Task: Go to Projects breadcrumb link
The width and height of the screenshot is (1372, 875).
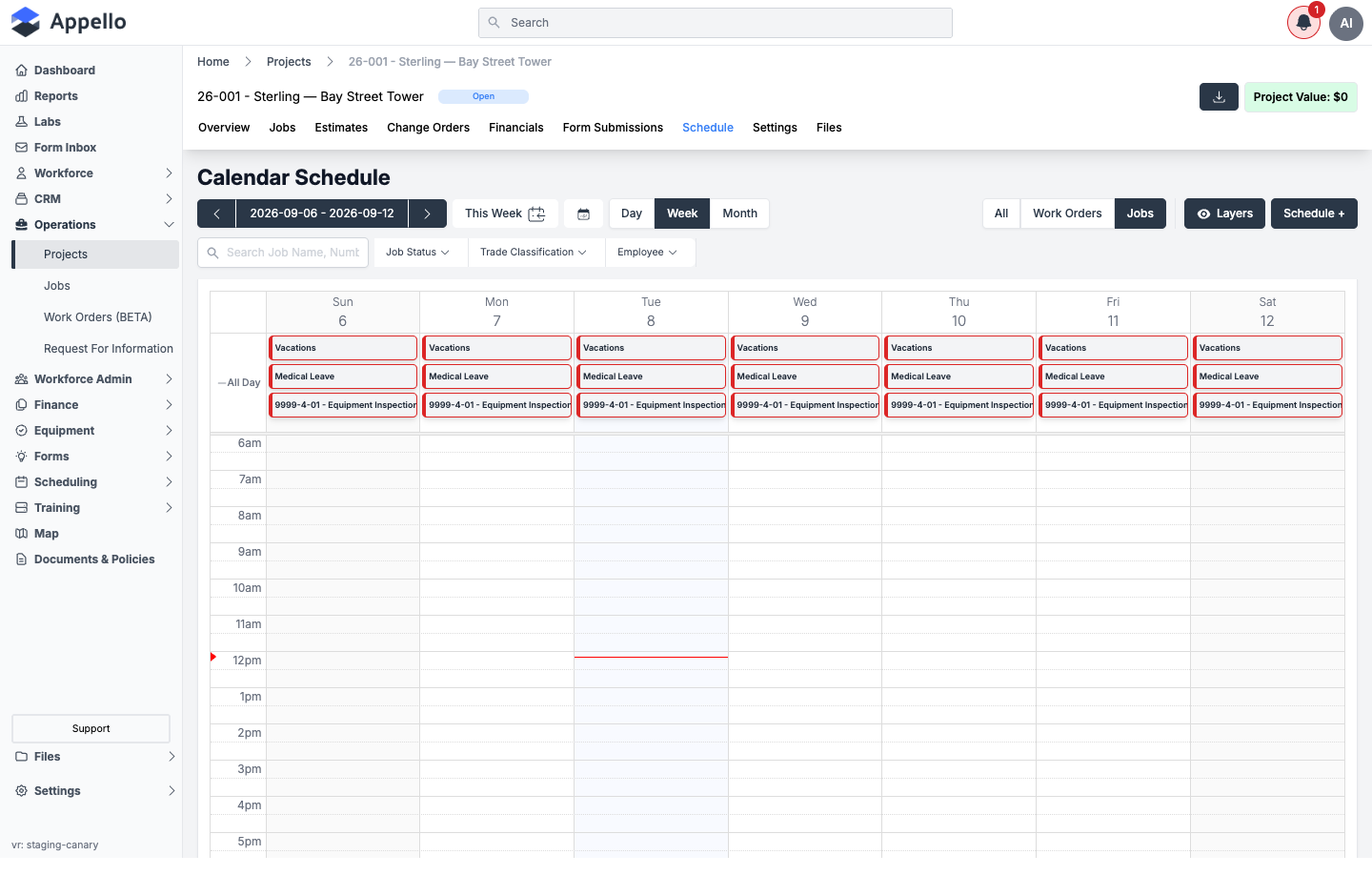Action: 289,62
